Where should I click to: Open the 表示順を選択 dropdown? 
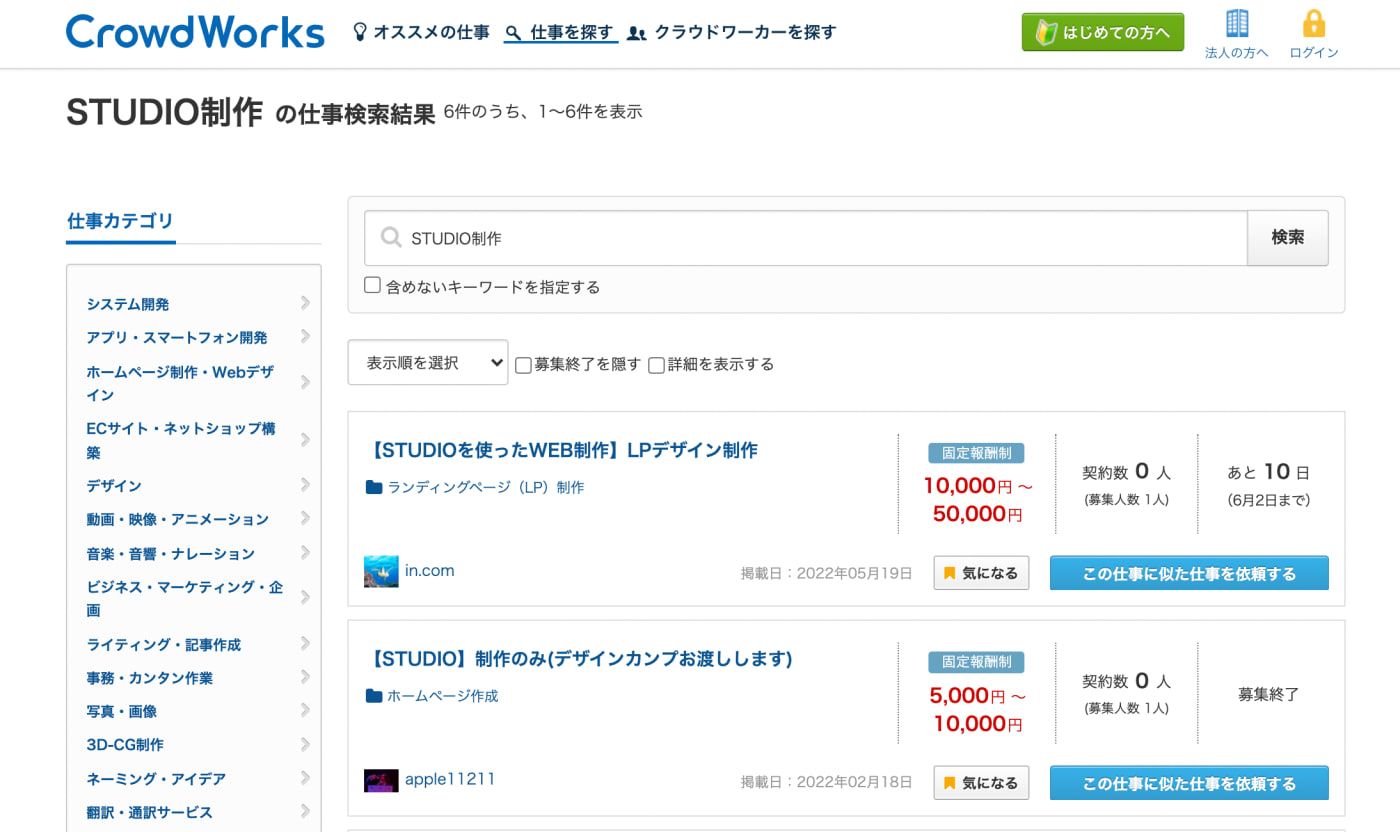(428, 363)
